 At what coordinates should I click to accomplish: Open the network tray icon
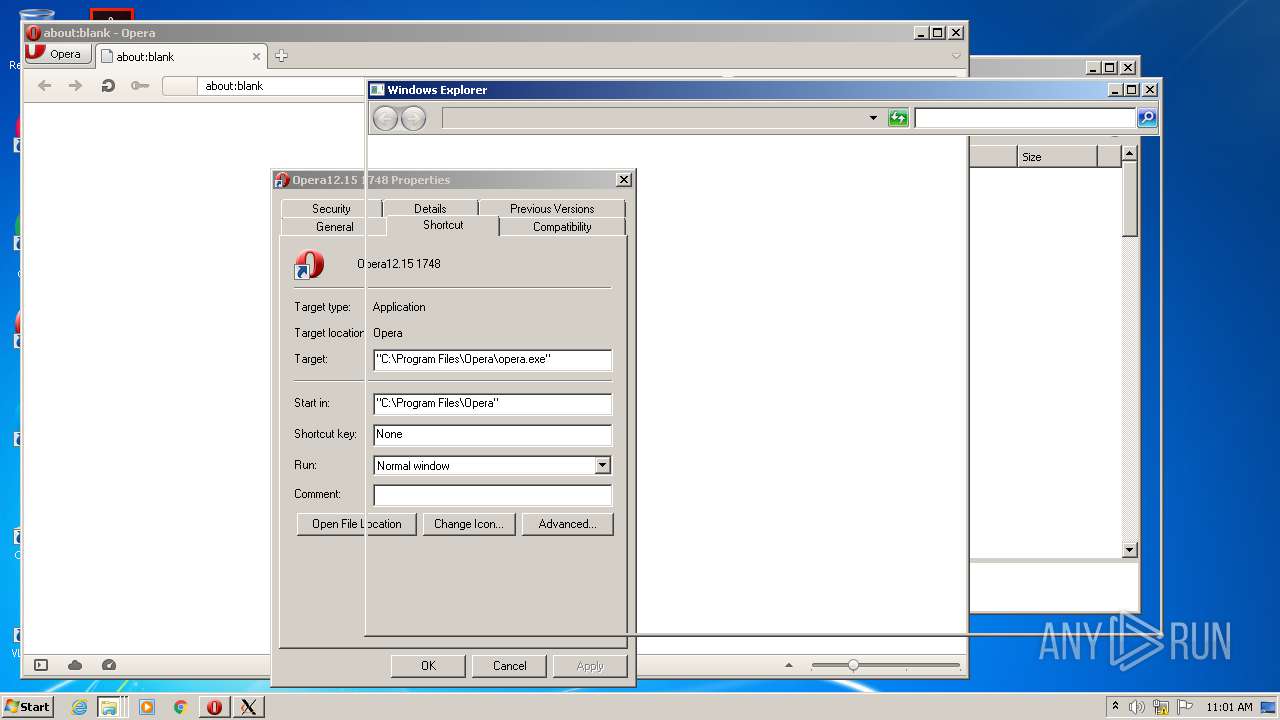1161,707
